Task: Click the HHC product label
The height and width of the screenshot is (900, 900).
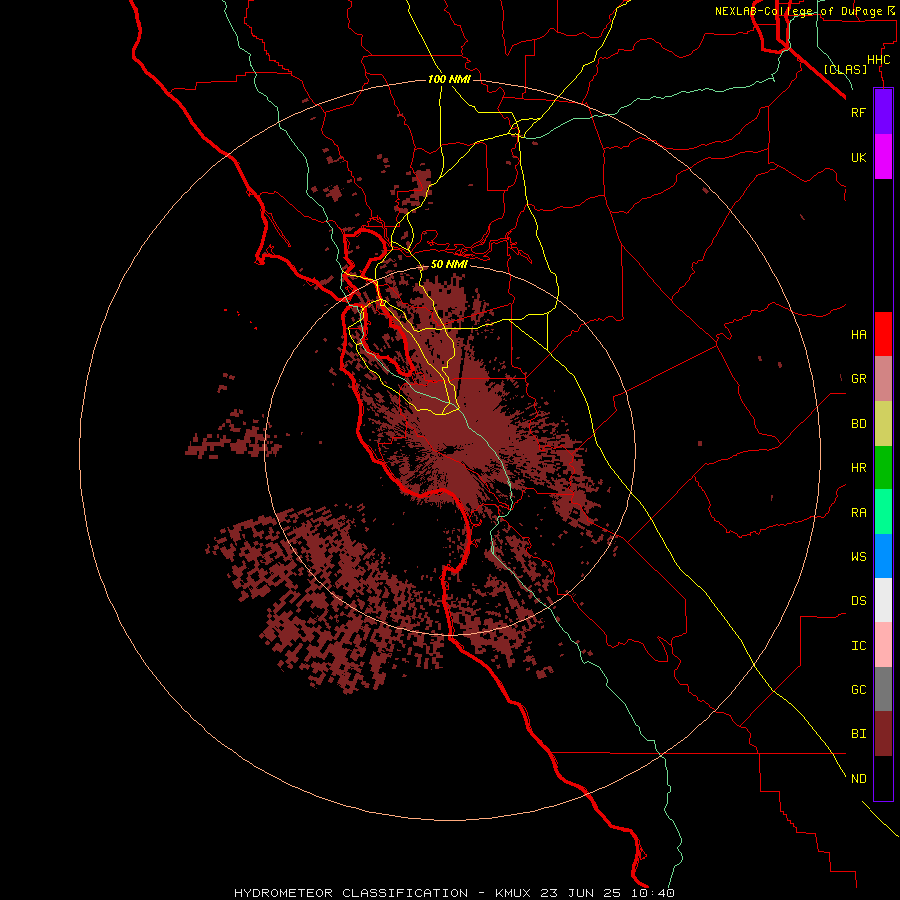Action: 878,60
